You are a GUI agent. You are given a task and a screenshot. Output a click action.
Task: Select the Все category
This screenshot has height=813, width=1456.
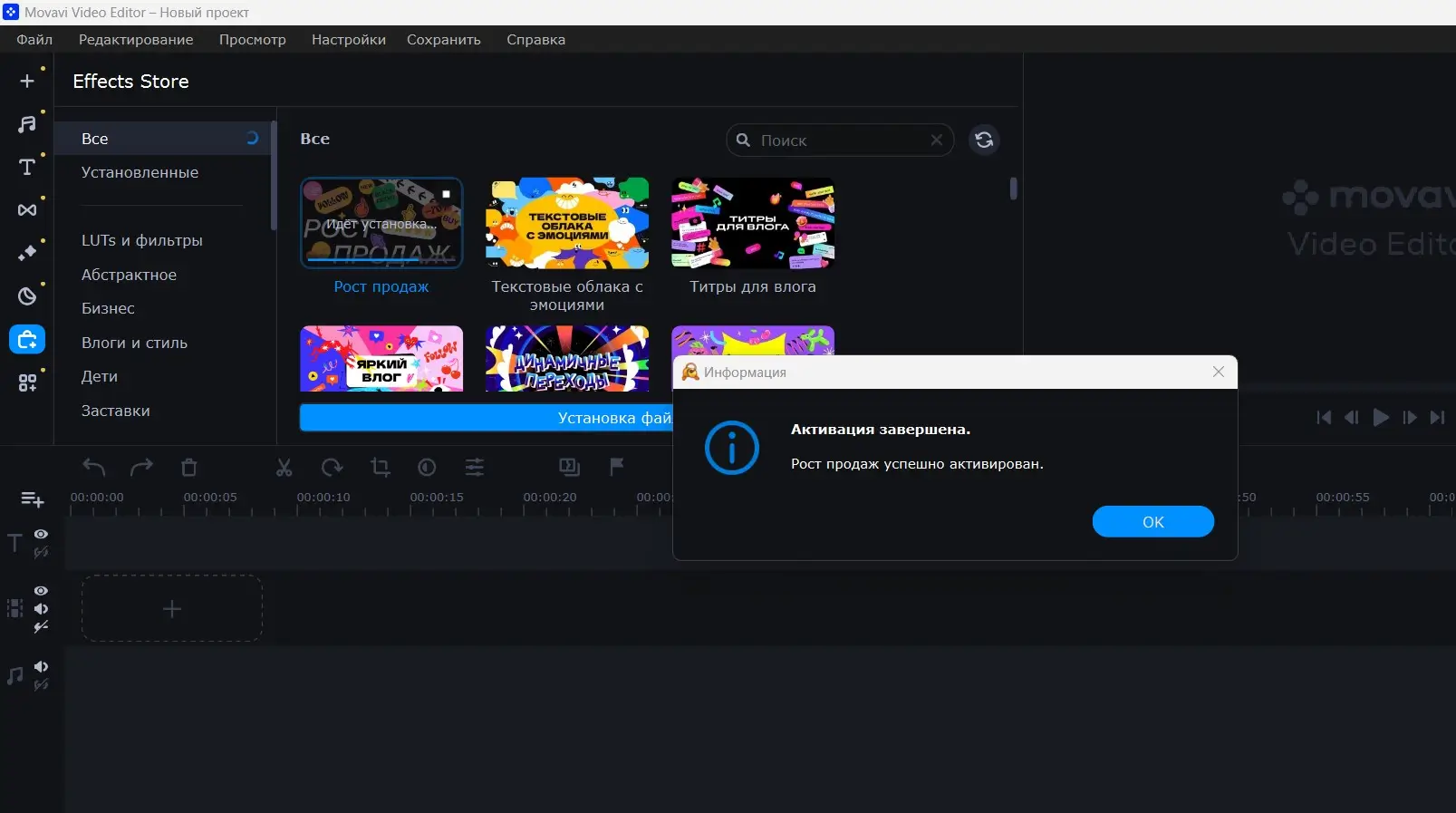(x=162, y=139)
